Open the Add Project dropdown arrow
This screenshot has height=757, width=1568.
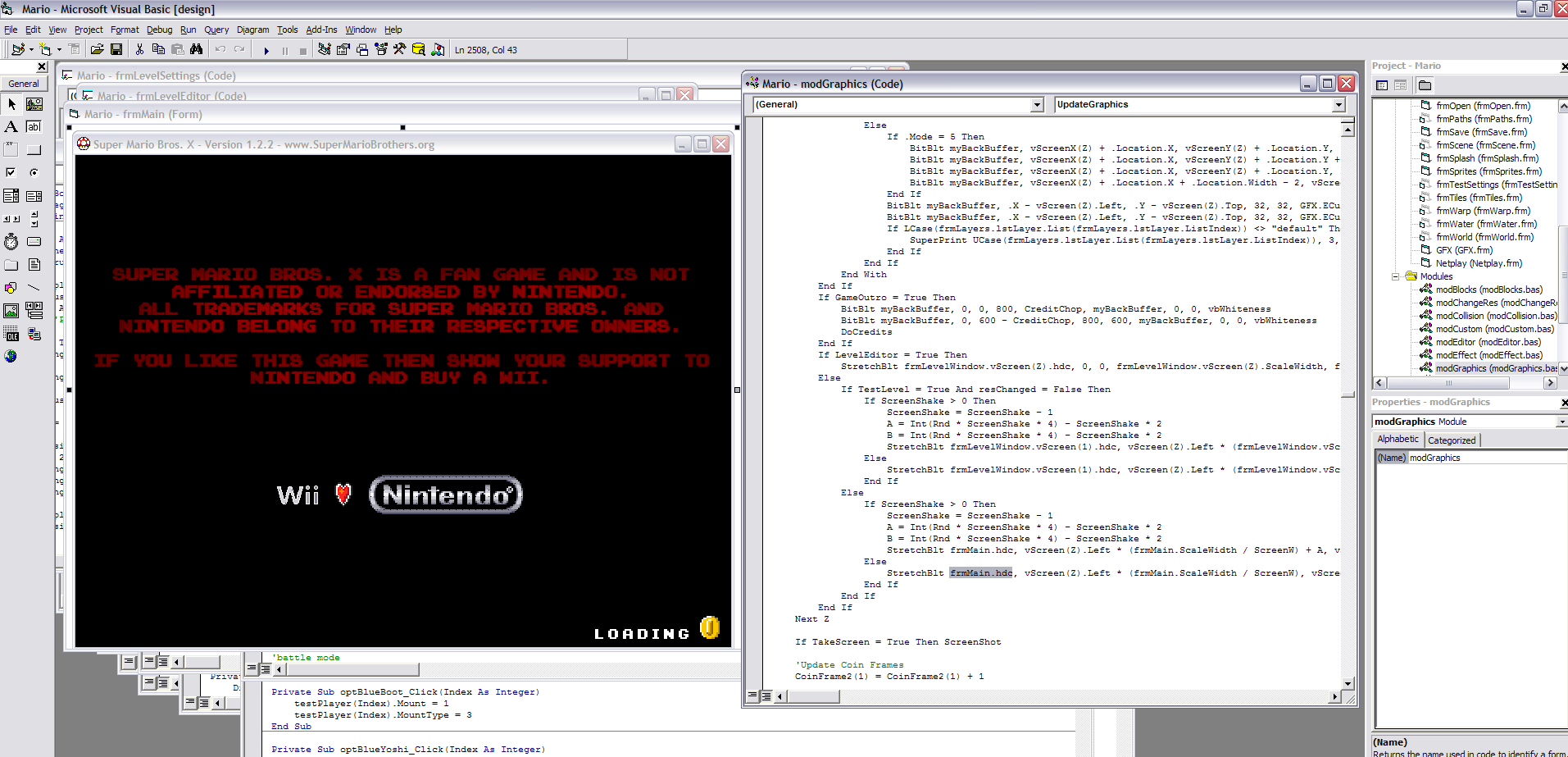pos(31,50)
